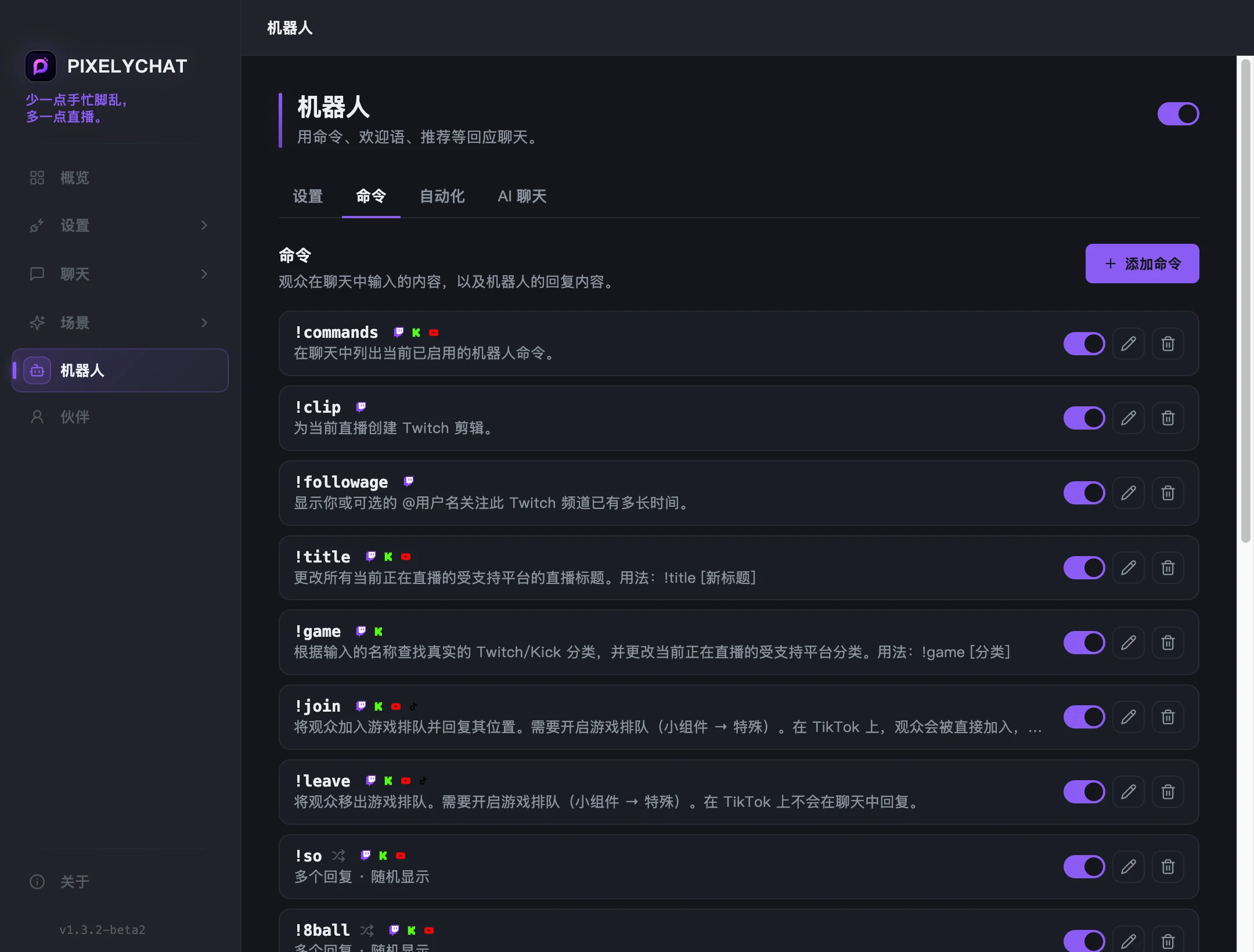
Task: Click the v1.3.2-beta2 version label
Action: pyautogui.click(x=102, y=930)
